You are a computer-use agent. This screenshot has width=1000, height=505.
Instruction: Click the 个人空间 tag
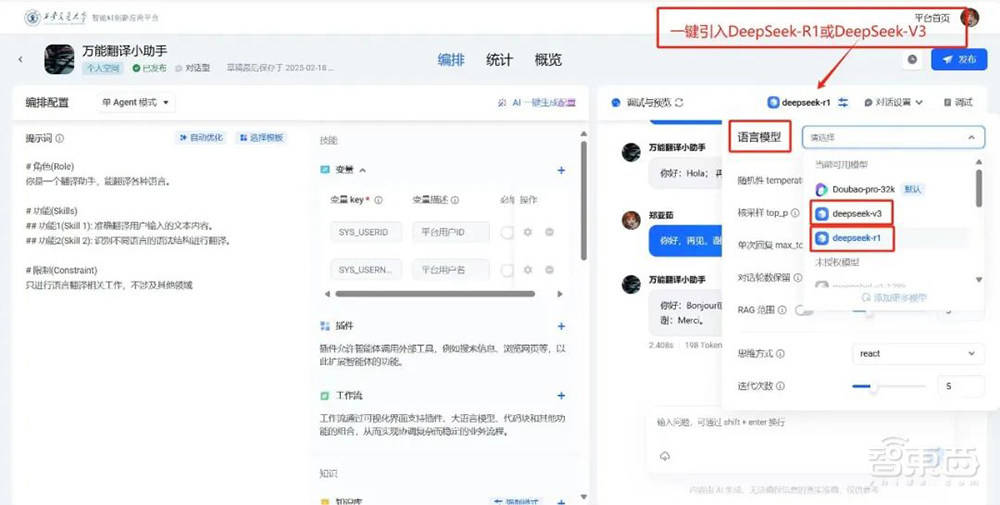(103, 68)
